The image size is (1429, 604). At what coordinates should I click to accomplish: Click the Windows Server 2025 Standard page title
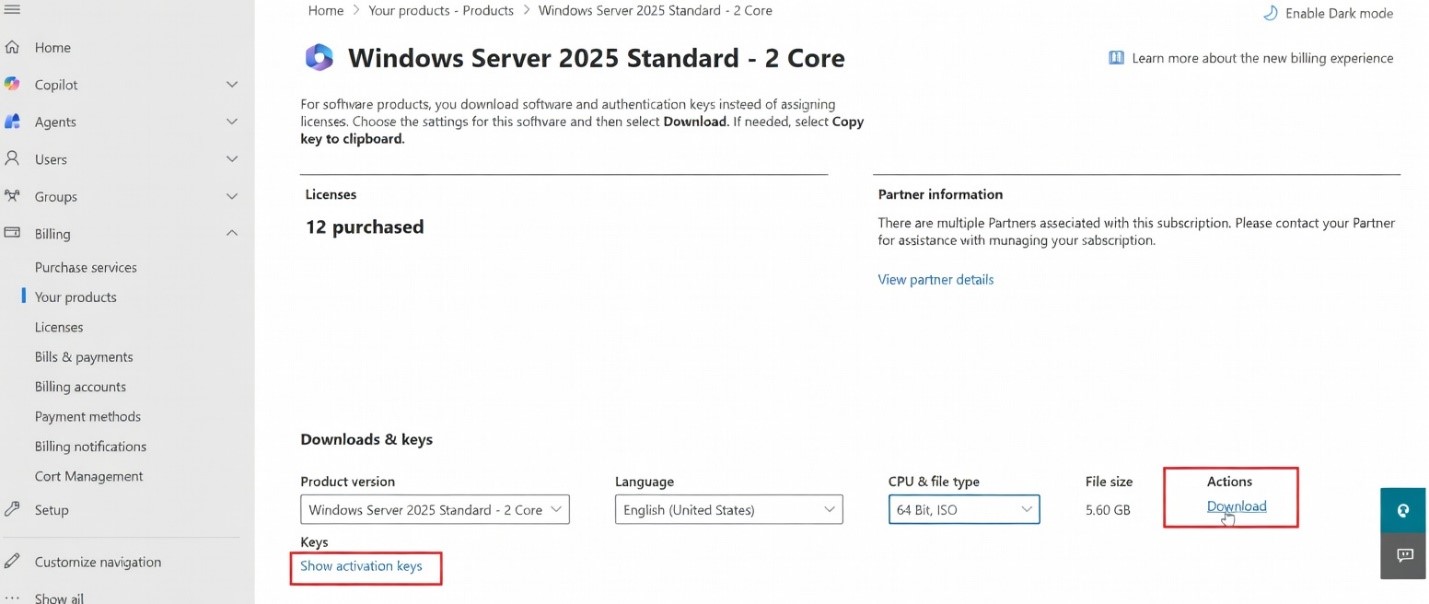(x=596, y=58)
